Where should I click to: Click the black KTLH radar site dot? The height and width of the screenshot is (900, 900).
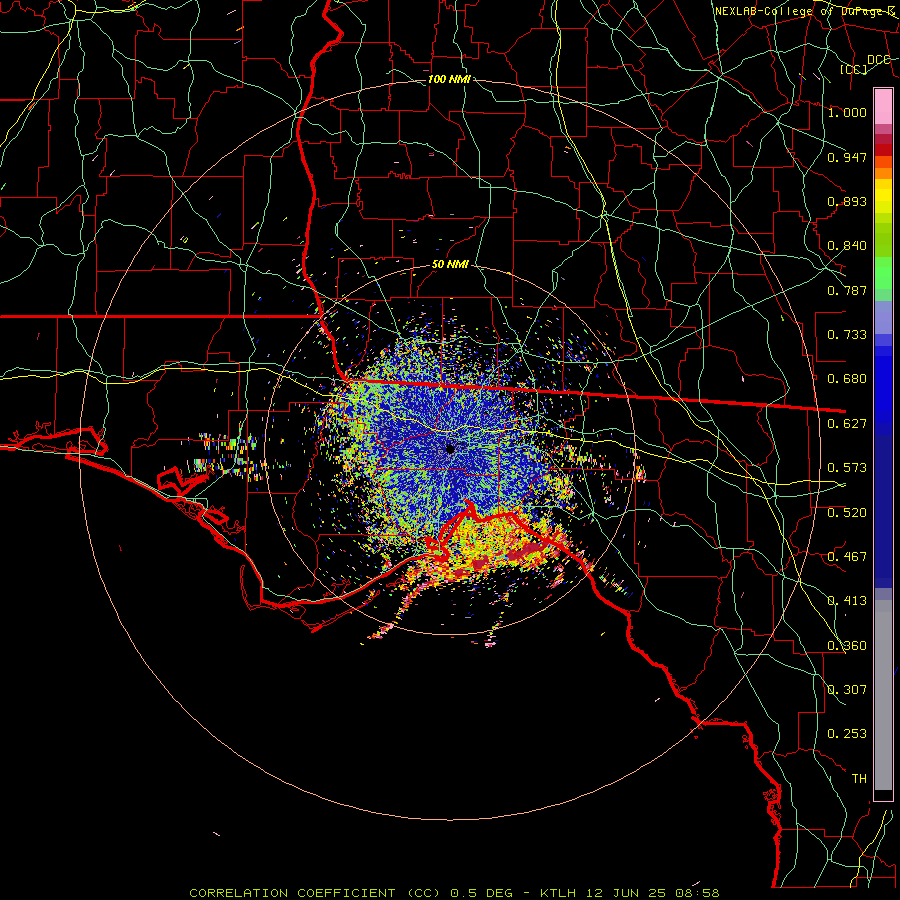click(x=450, y=448)
